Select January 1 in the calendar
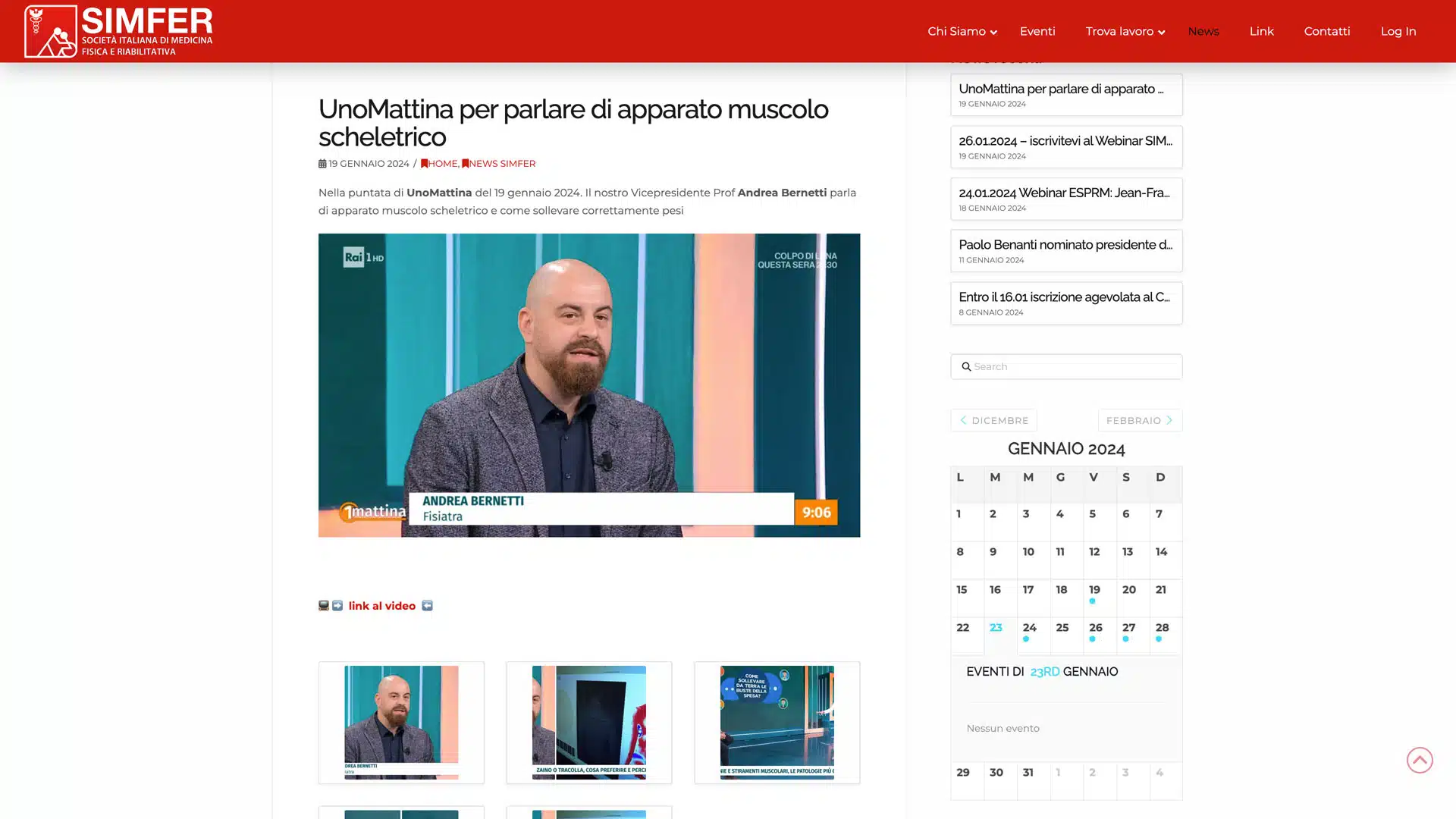Viewport: 1456px width, 819px height. point(967,522)
